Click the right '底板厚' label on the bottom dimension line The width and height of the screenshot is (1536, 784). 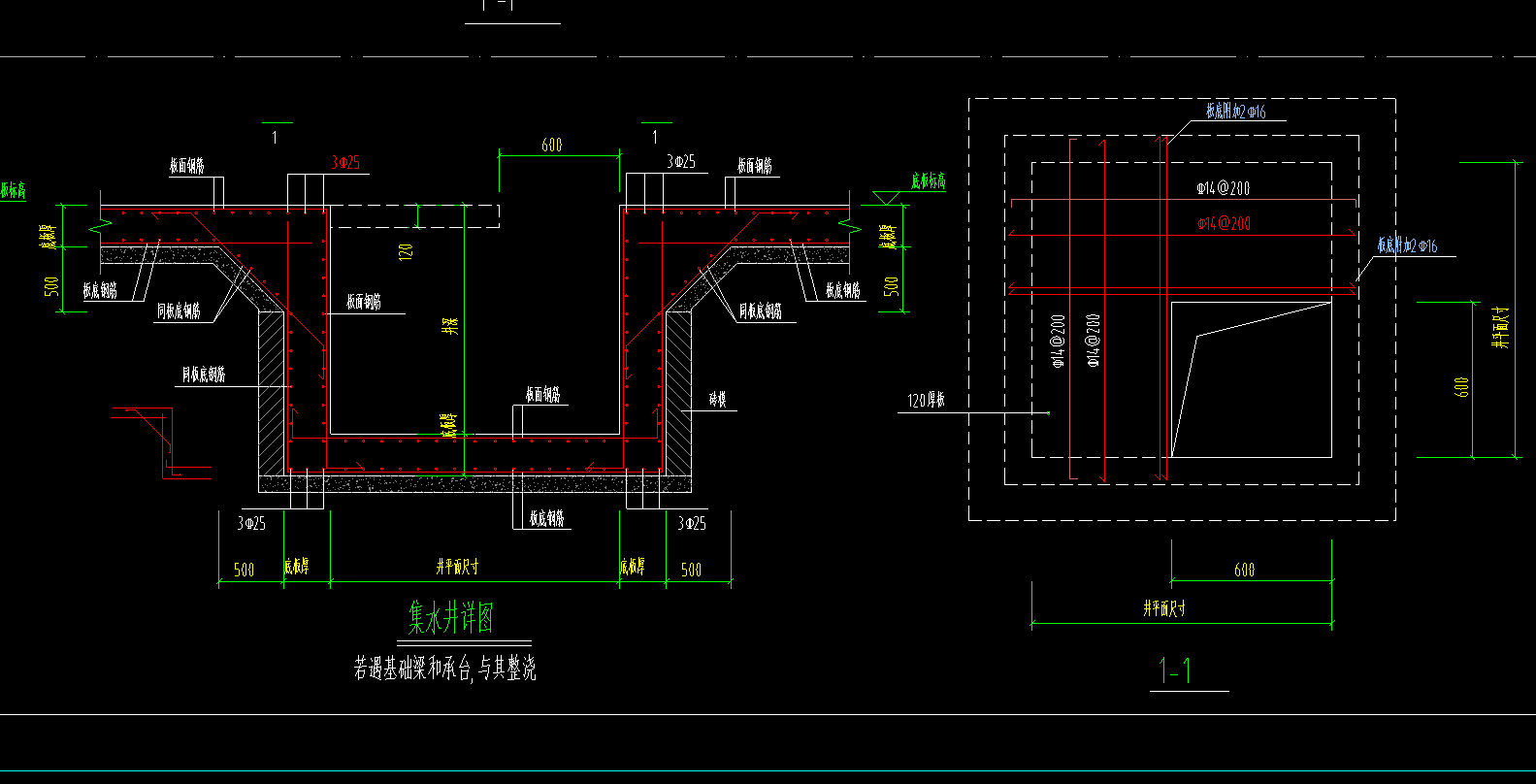[633, 567]
